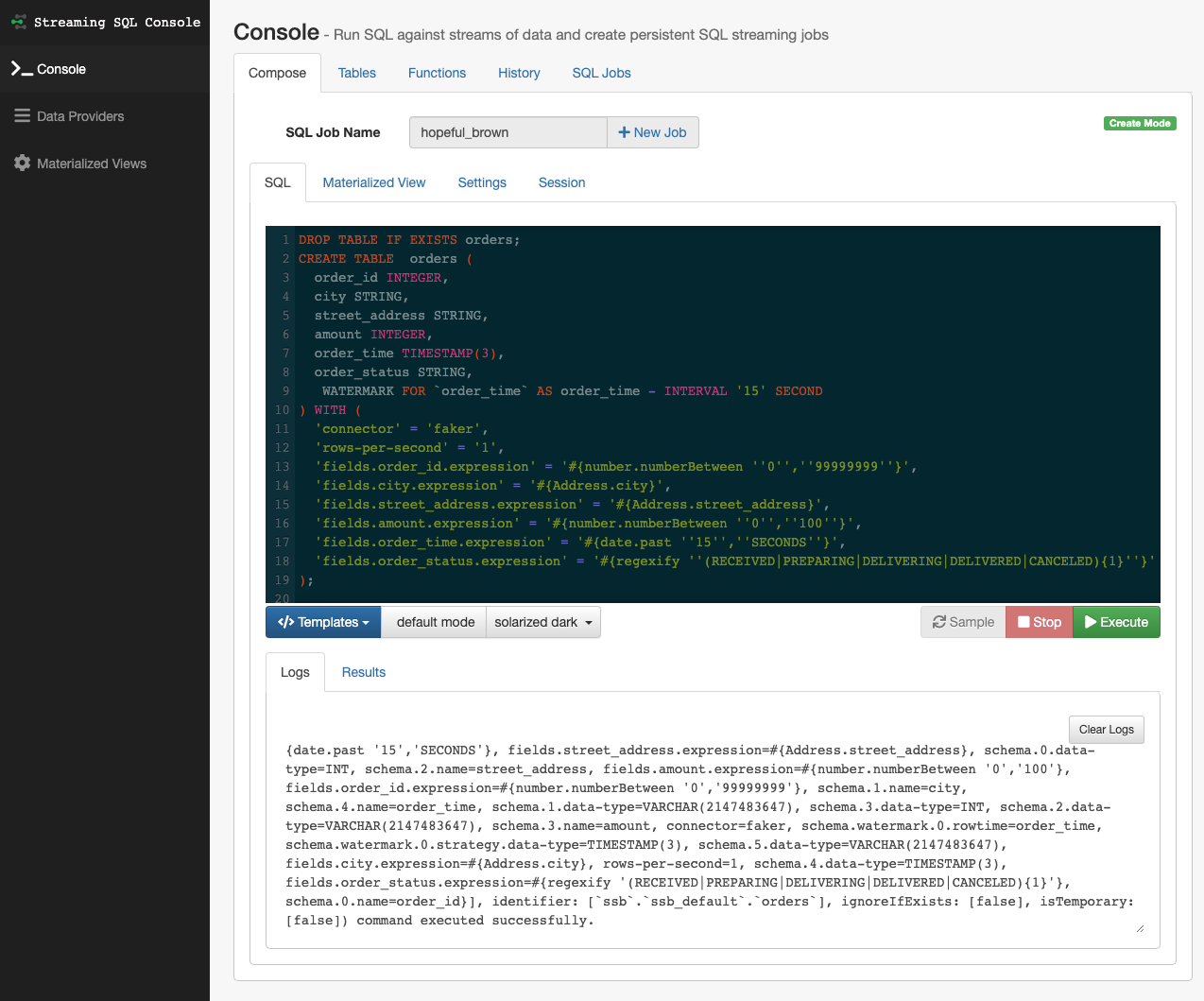Screen dimensions: 1204x1001
Task: Click the SQL Job Name input field
Action: click(507, 132)
